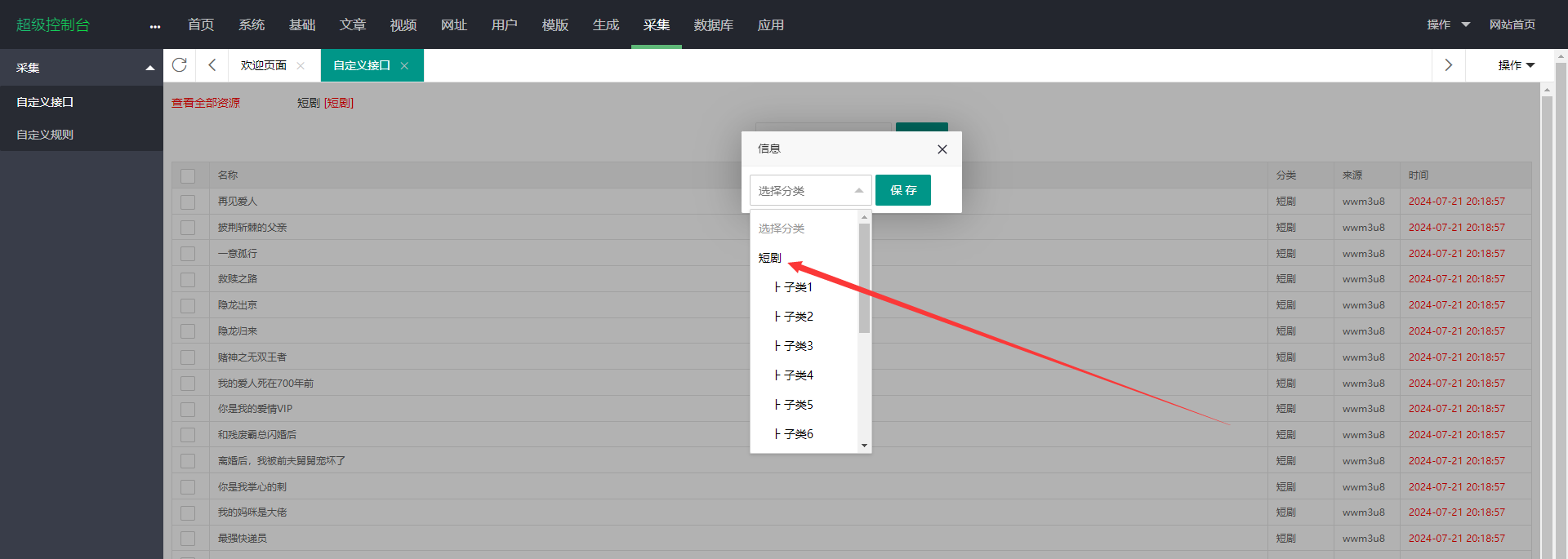Image resolution: width=1568 pixels, height=559 pixels.
Task: Click the dropdown list's scroll down arrow
Action: pyautogui.click(x=864, y=446)
